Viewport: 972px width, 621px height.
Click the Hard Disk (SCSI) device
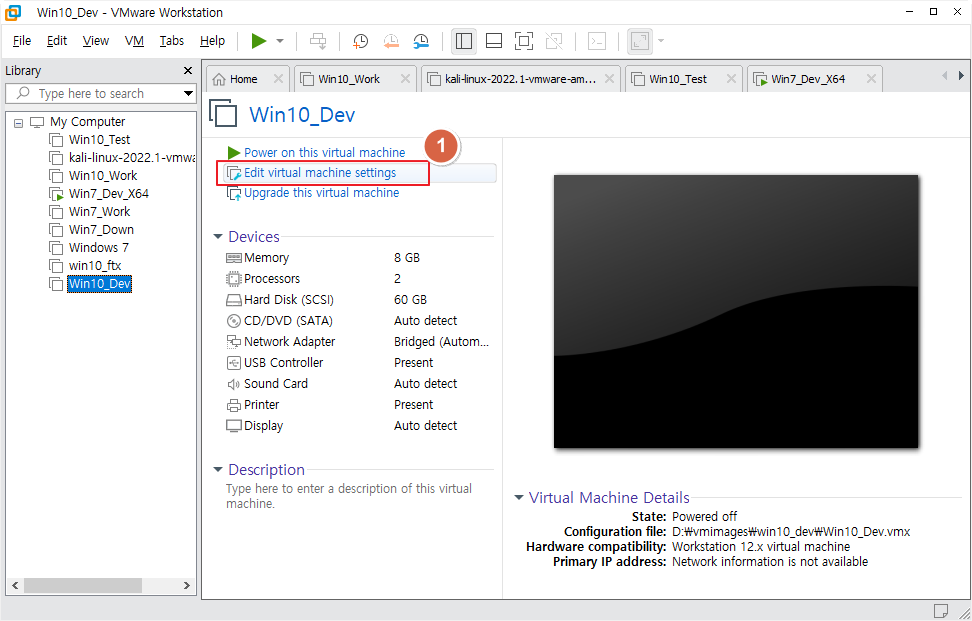(358, 300)
